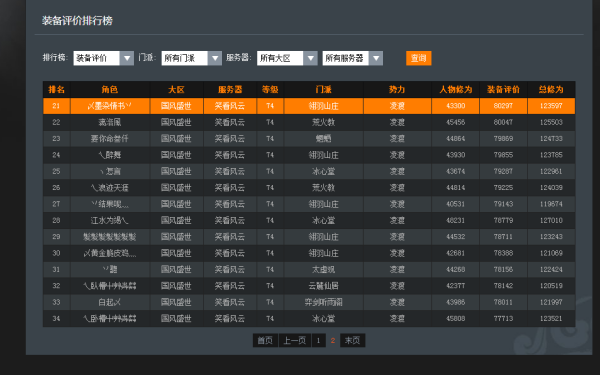Viewport: 600px width, 375px height.
Task: Click total value 123597
Action: tap(551, 106)
